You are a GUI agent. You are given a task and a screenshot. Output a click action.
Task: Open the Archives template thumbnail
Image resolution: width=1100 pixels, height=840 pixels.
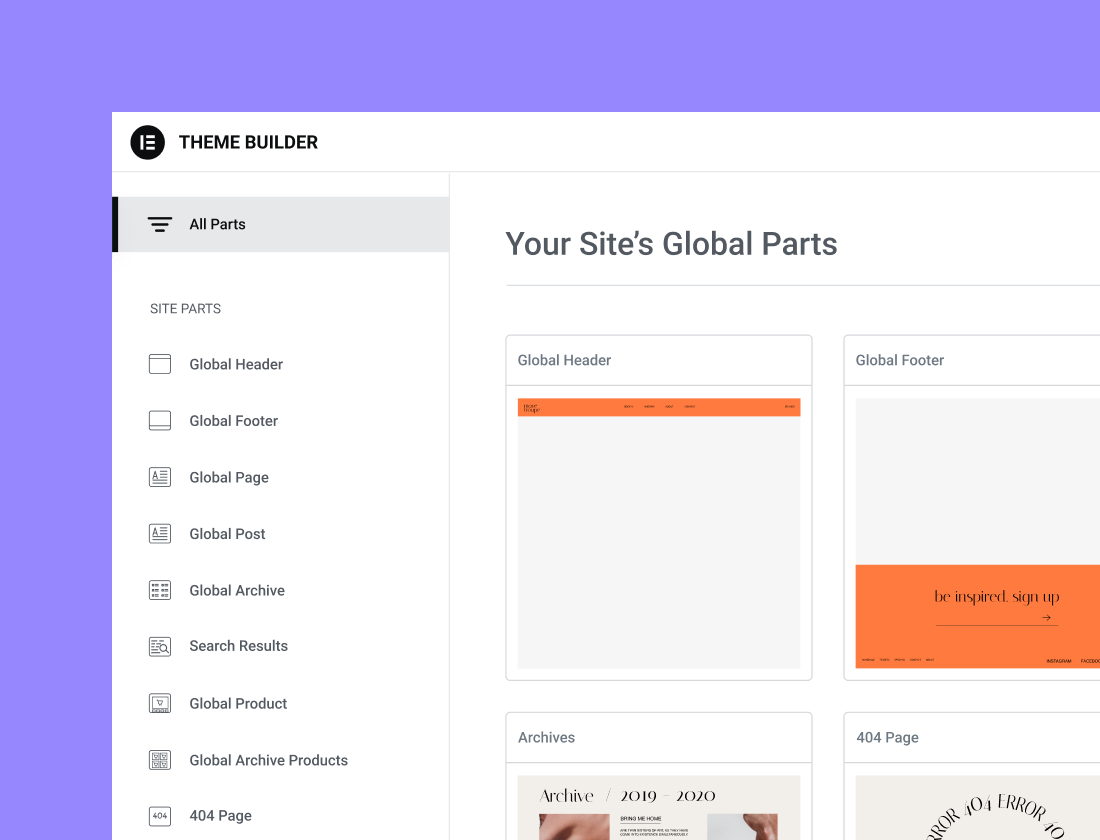(659, 807)
